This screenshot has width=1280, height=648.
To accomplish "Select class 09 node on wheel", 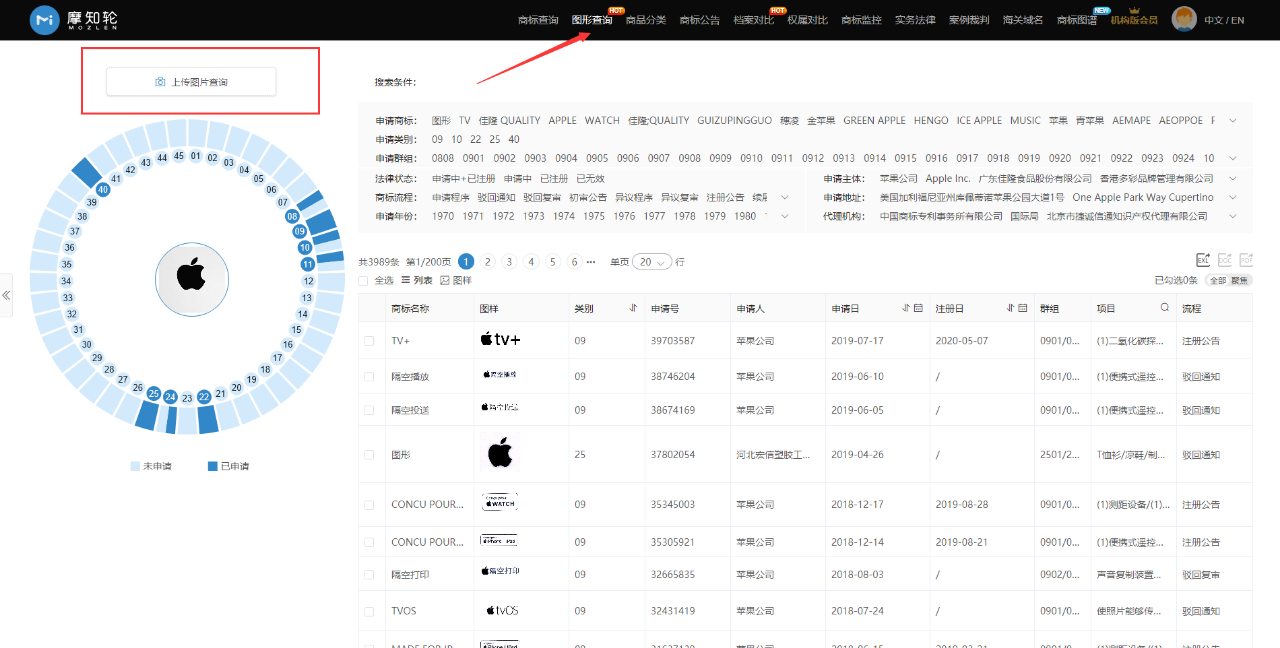I will point(299,231).
